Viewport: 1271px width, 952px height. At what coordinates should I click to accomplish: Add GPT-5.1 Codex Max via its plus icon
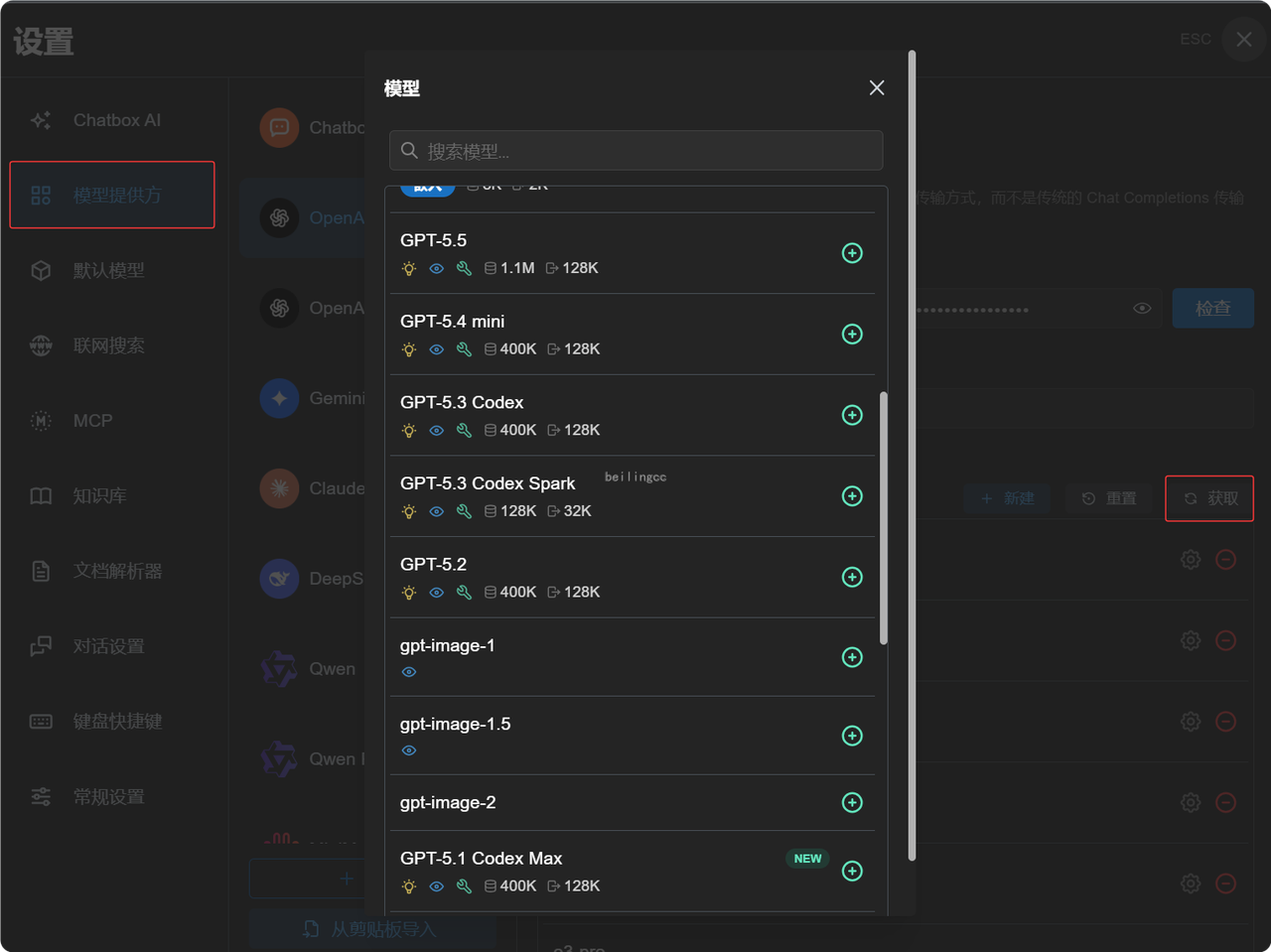point(852,871)
